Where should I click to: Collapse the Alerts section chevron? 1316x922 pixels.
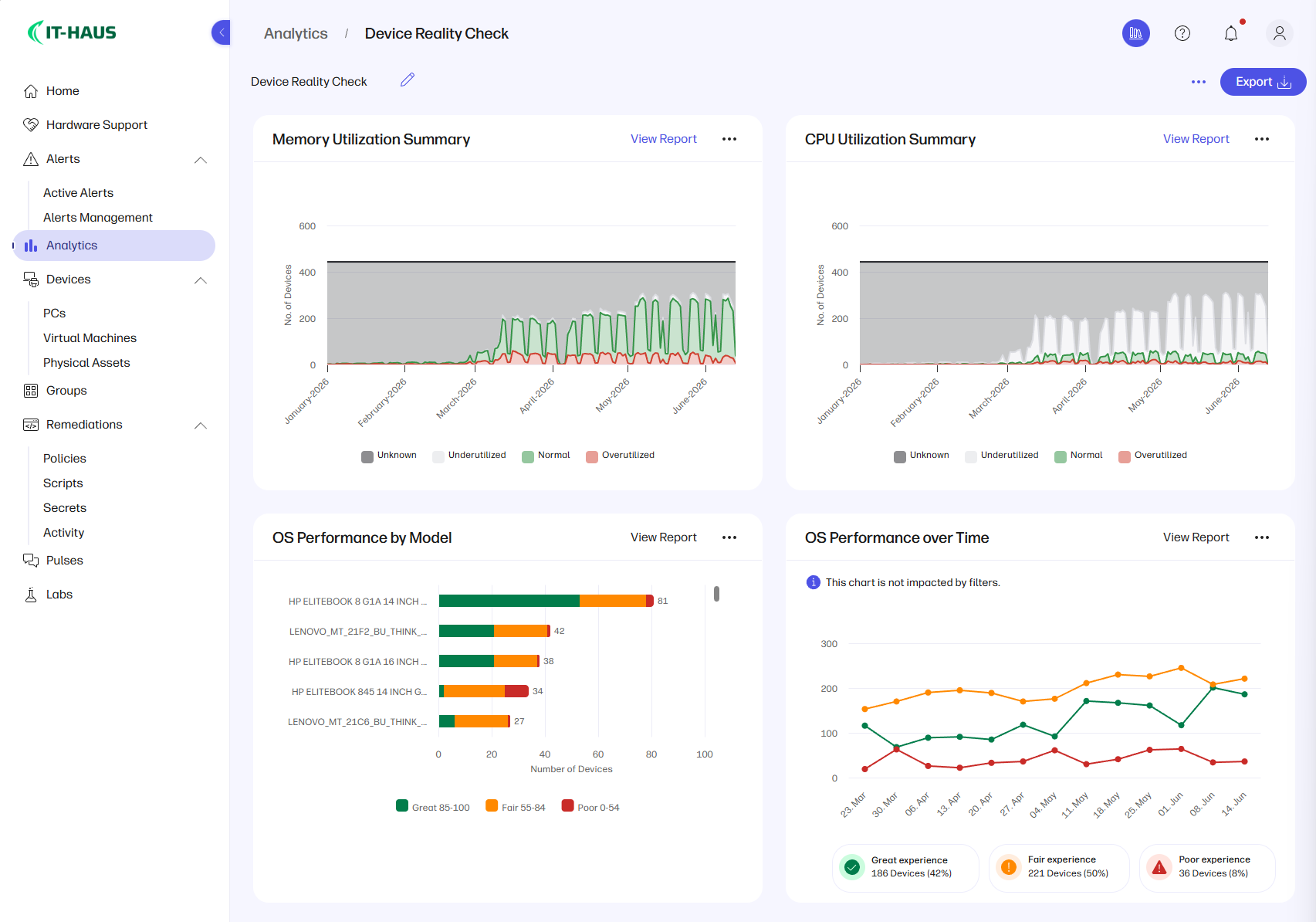click(201, 160)
